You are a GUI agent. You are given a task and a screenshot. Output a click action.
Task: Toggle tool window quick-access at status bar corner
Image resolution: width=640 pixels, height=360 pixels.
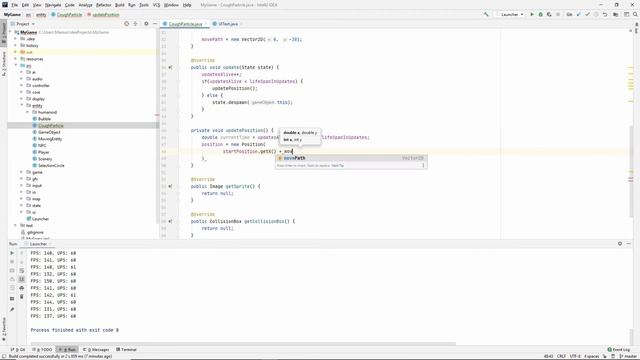pyautogui.click(x=3, y=356)
